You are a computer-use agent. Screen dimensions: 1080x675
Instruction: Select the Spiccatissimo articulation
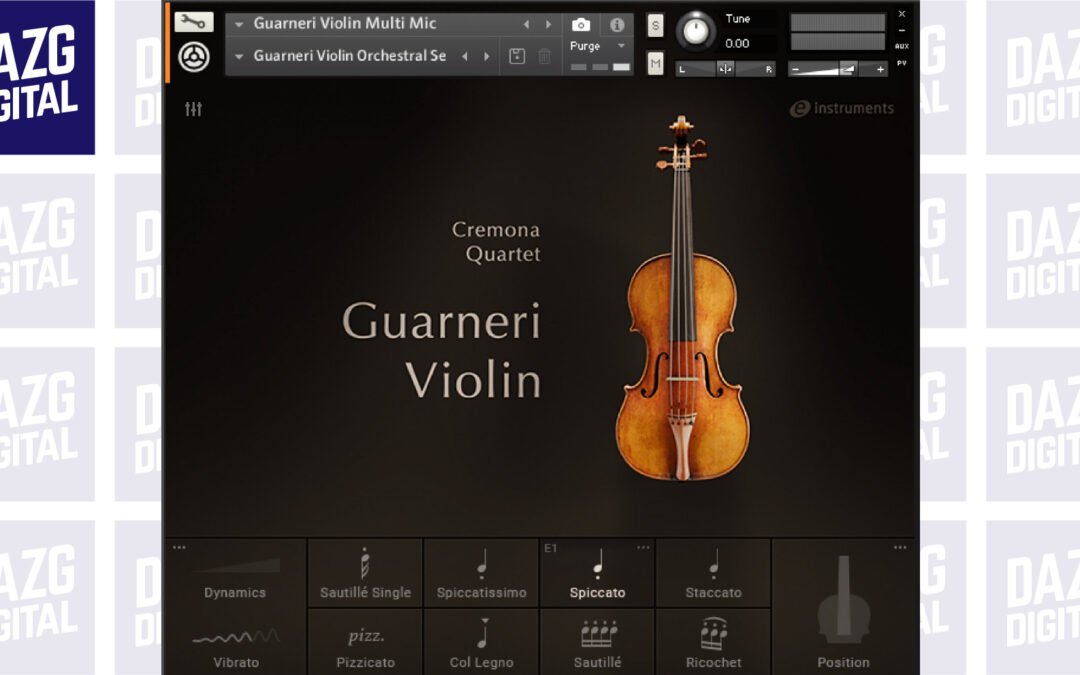481,573
